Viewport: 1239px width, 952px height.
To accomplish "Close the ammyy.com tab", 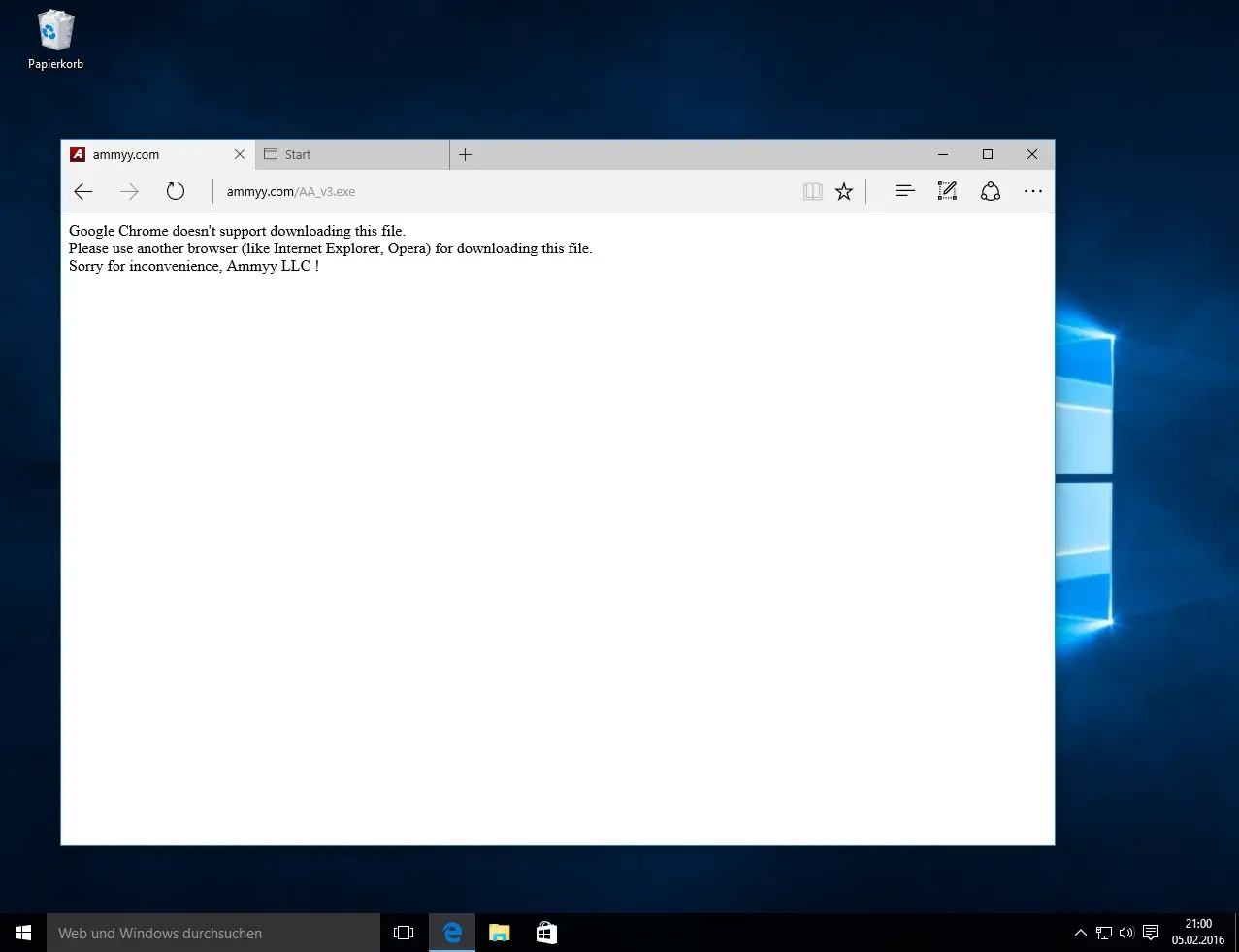I will click(240, 155).
